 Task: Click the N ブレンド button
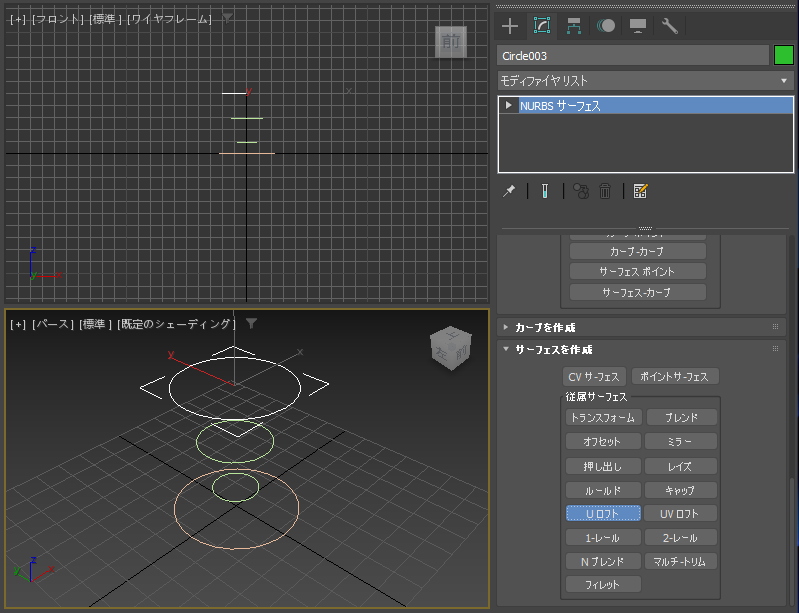[x=603, y=562]
